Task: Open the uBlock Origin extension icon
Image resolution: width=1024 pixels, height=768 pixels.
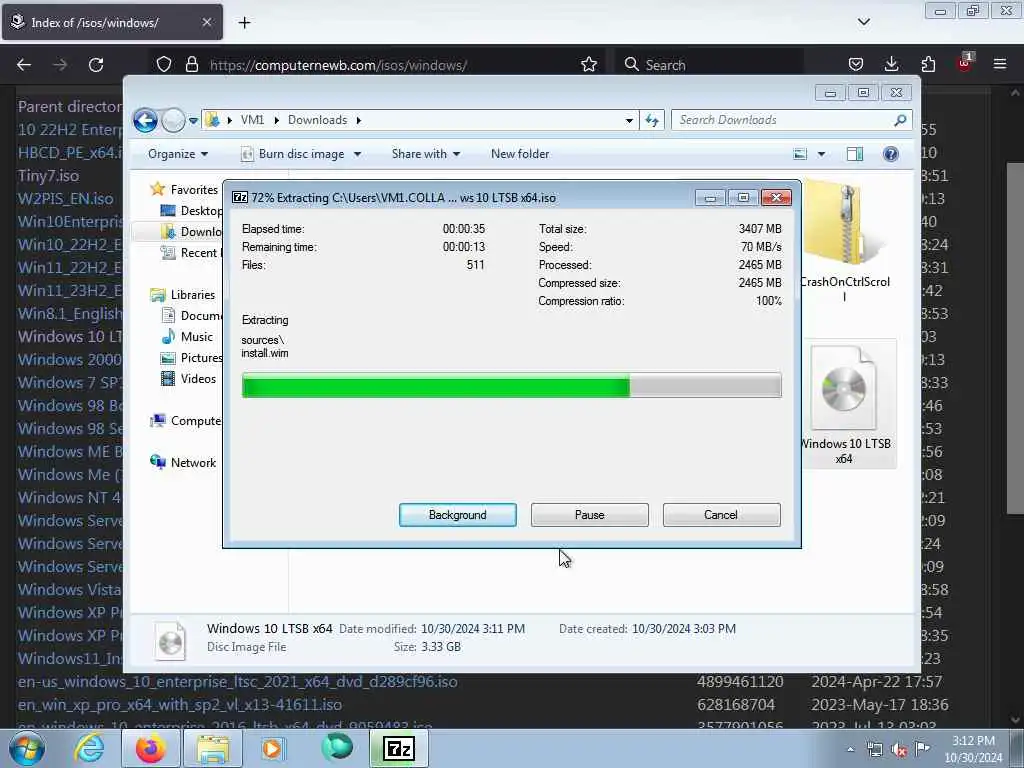Action: pyautogui.click(x=964, y=63)
